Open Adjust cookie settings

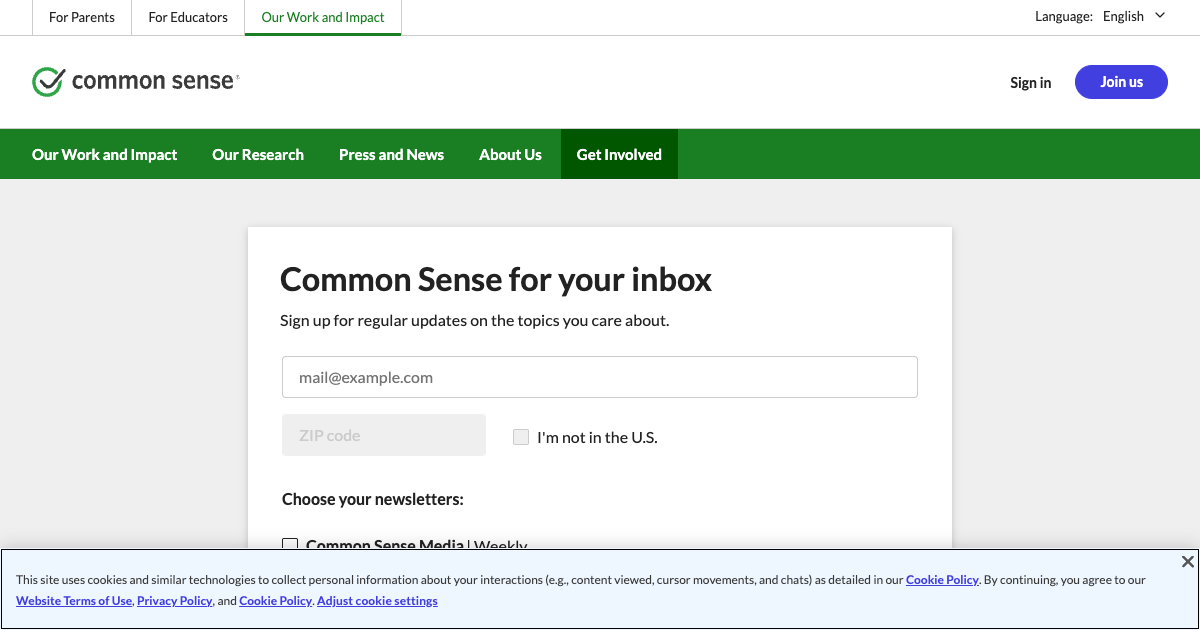point(377,600)
